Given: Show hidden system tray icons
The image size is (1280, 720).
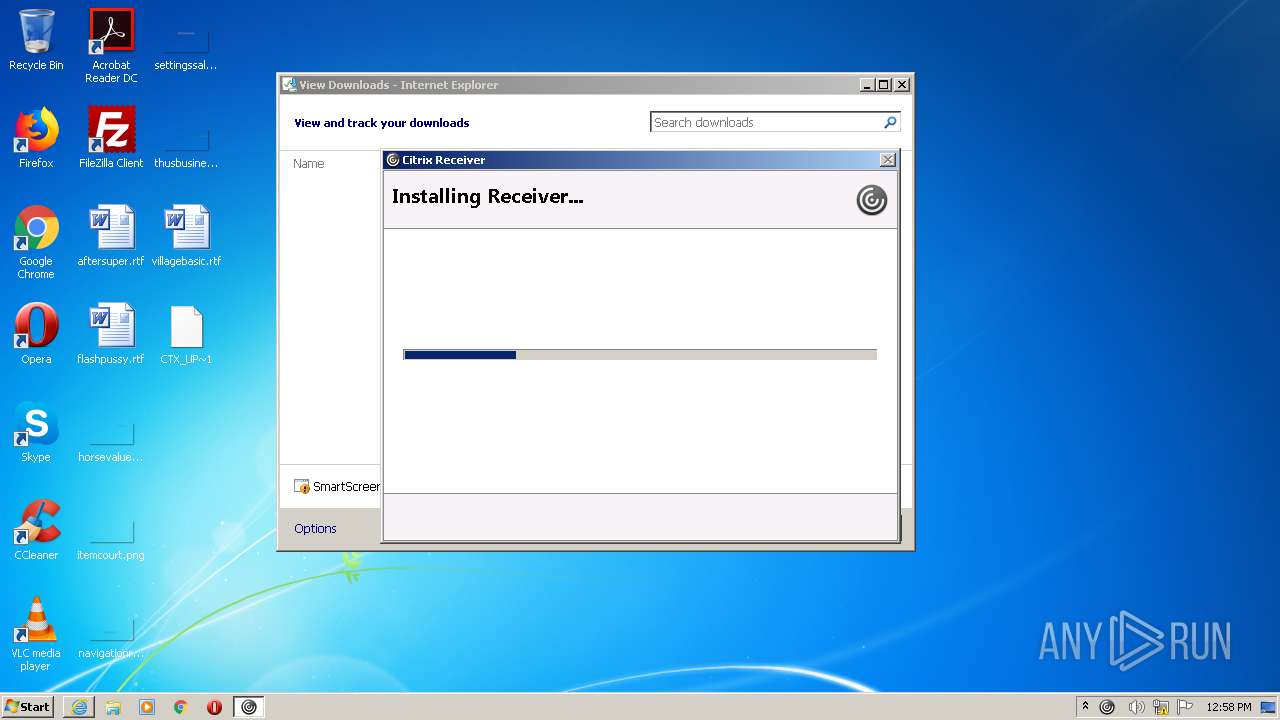Looking at the screenshot, I should point(1087,707).
